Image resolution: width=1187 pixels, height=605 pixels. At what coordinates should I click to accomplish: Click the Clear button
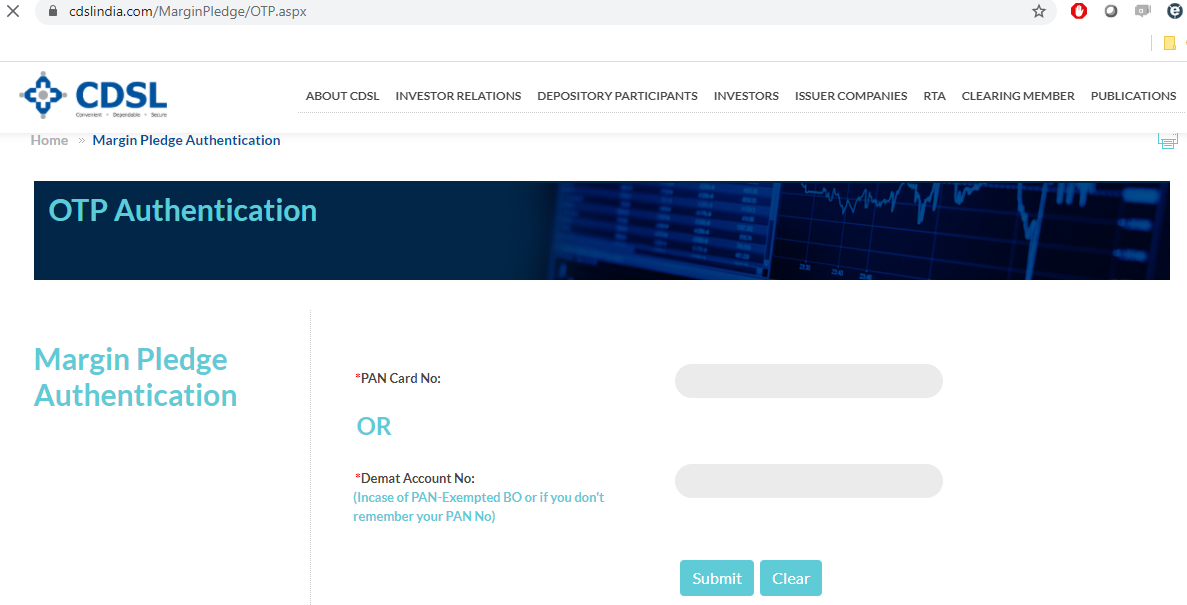(x=791, y=578)
